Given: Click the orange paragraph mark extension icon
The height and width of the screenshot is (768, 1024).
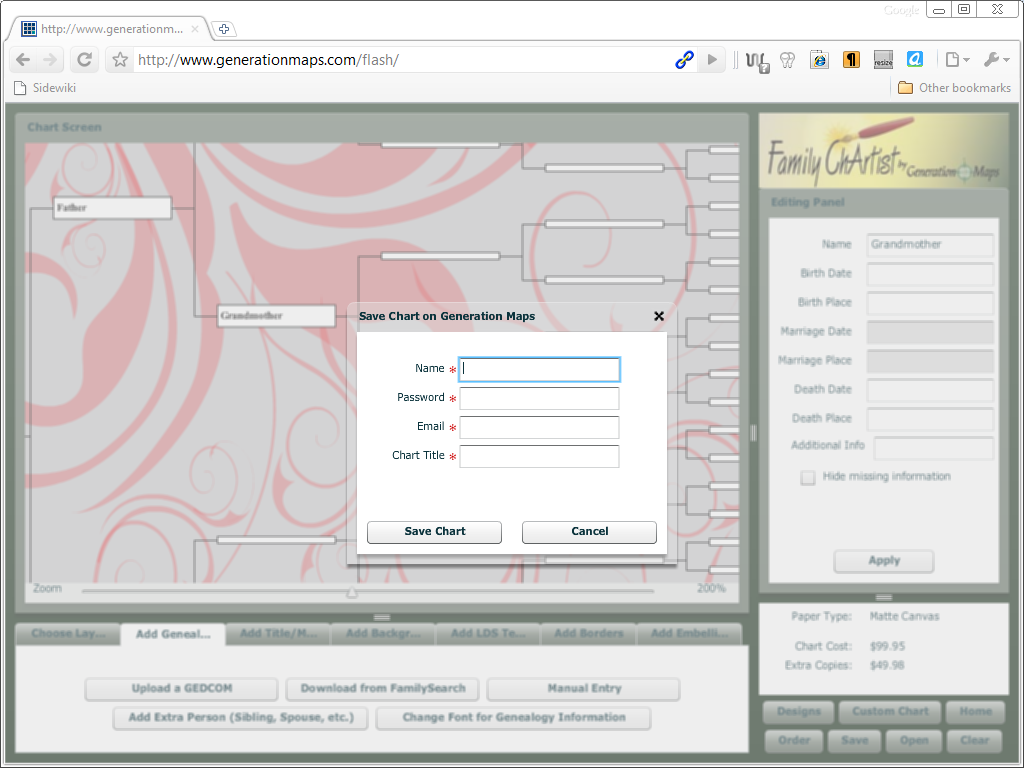Looking at the screenshot, I should (x=851, y=60).
